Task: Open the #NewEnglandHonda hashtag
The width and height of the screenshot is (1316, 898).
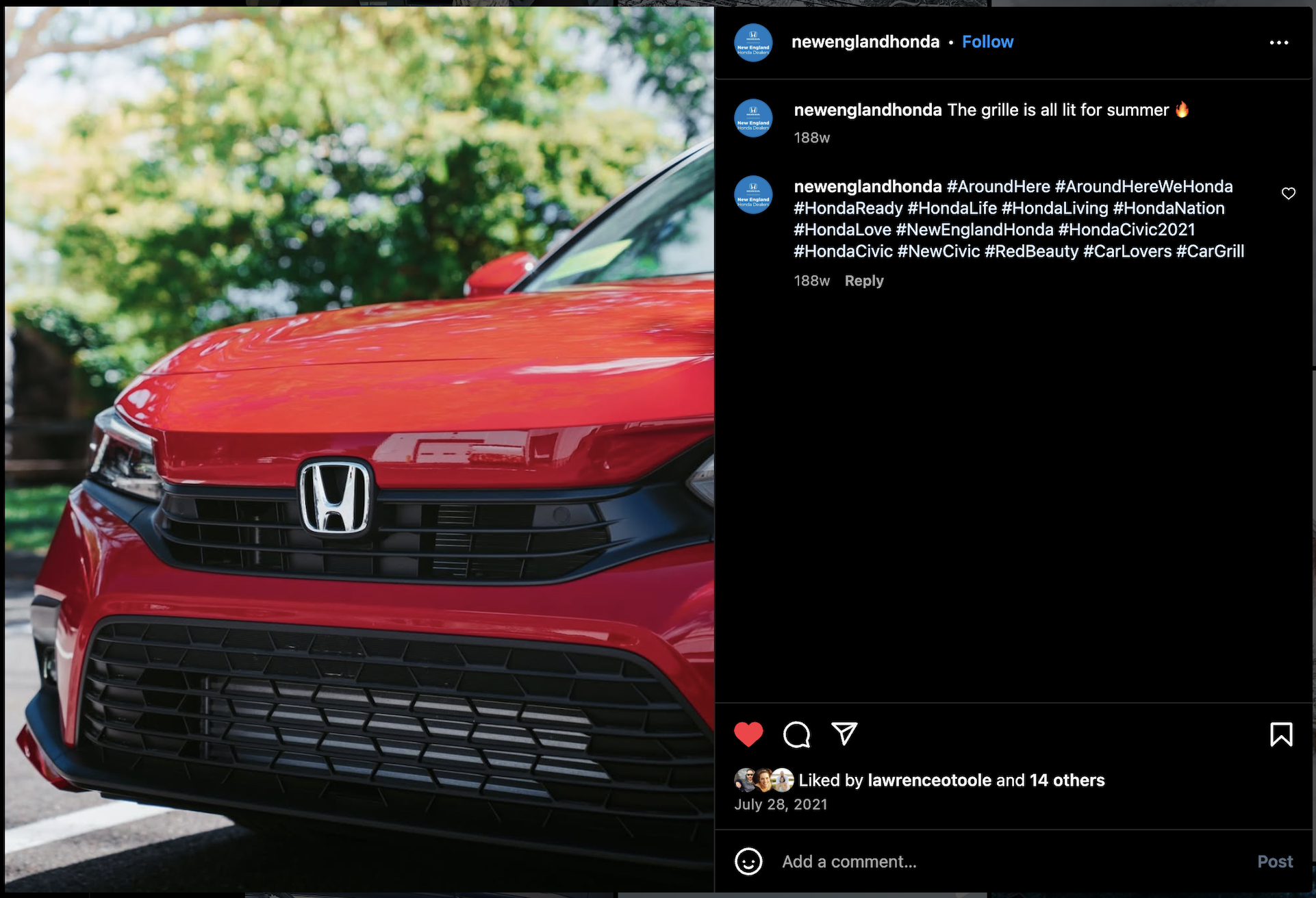Action: coord(974,229)
